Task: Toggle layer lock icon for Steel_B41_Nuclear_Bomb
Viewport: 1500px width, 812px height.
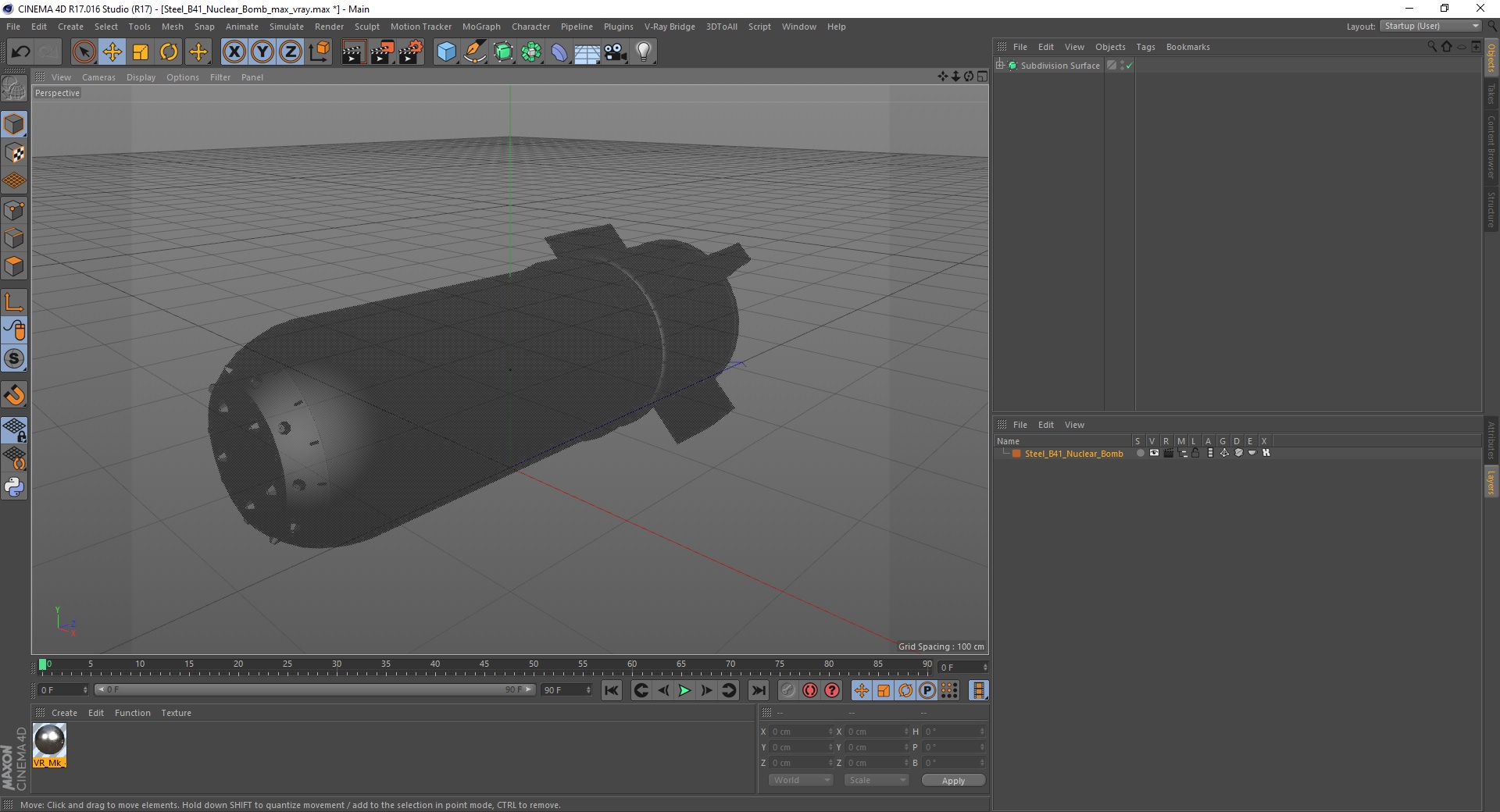Action: click(1195, 453)
